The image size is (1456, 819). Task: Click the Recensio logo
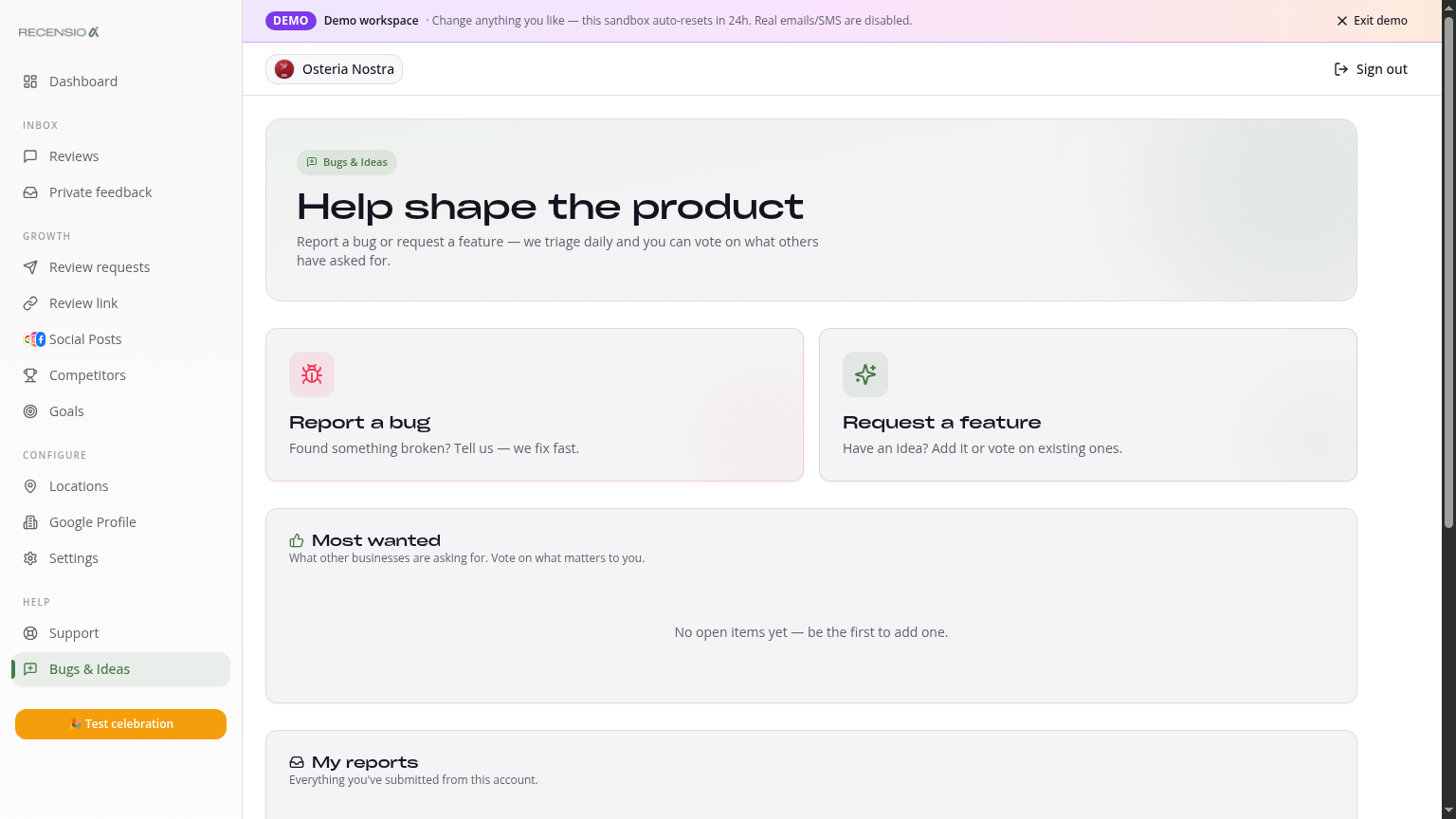click(59, 32)
